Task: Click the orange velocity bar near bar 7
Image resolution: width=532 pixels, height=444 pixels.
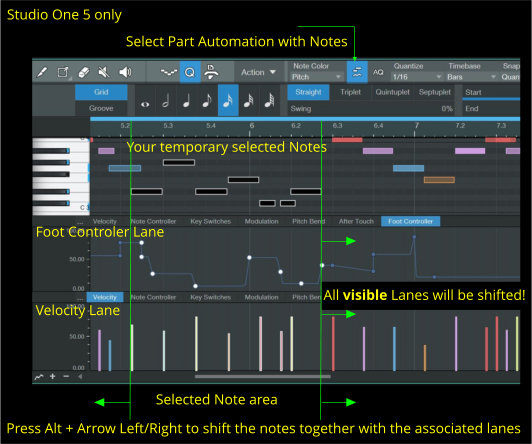Action: 425,358
